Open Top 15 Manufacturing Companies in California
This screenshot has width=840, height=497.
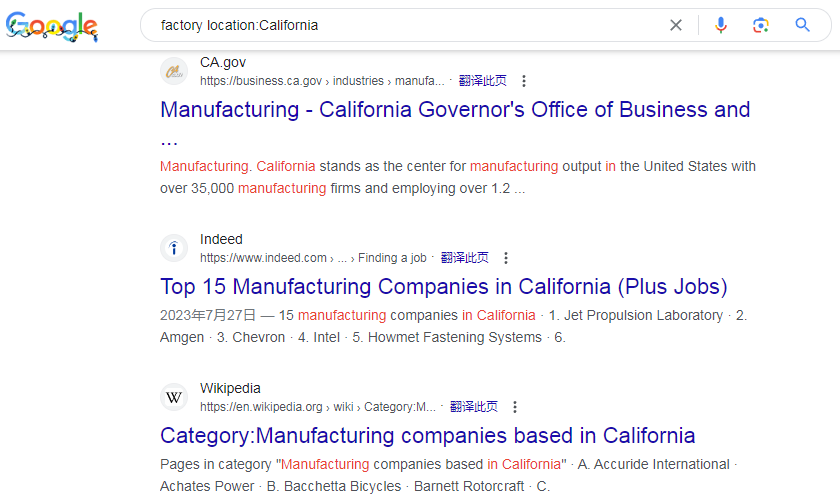(444, 287)
